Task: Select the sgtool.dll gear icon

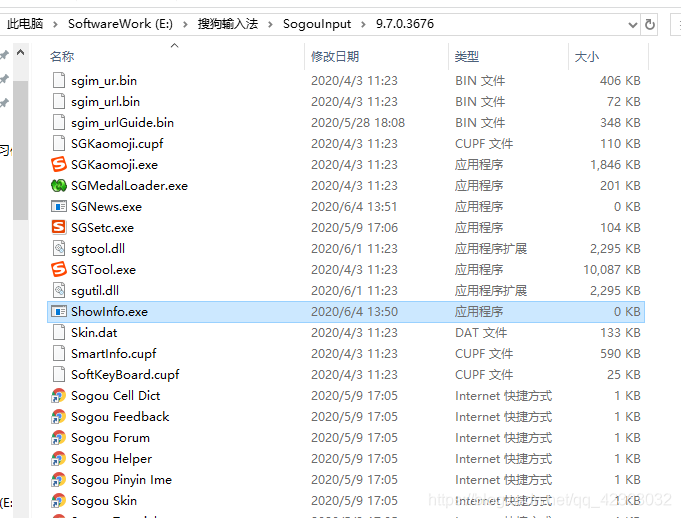Action: coord(59,248)
